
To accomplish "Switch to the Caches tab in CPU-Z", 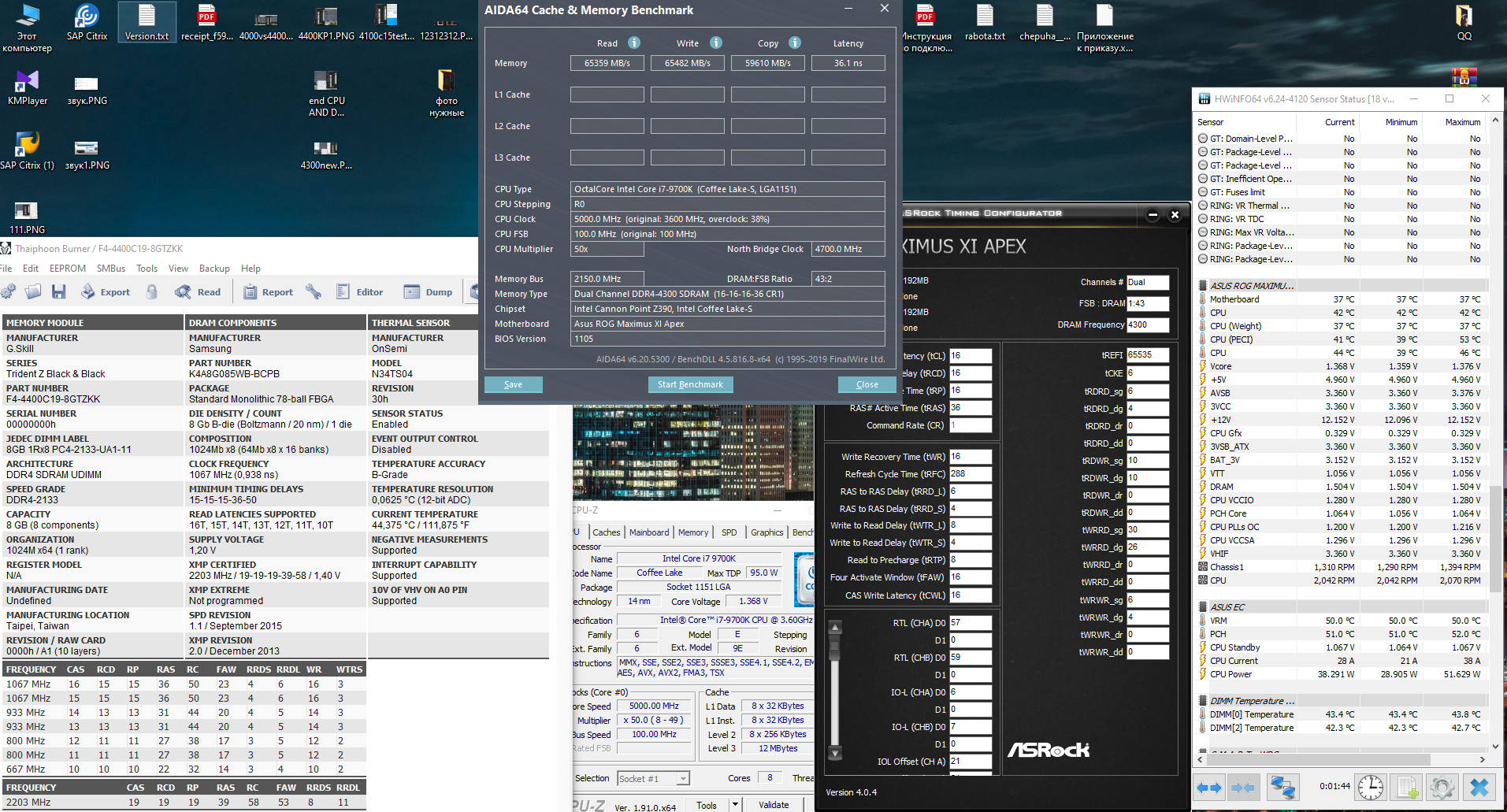I will [607, 532].
